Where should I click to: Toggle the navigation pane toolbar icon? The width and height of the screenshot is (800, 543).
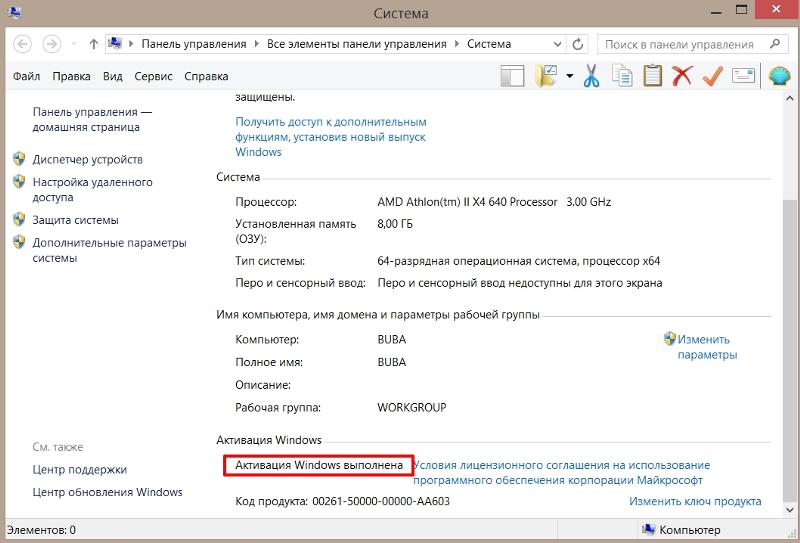click(x=512, y=77)
